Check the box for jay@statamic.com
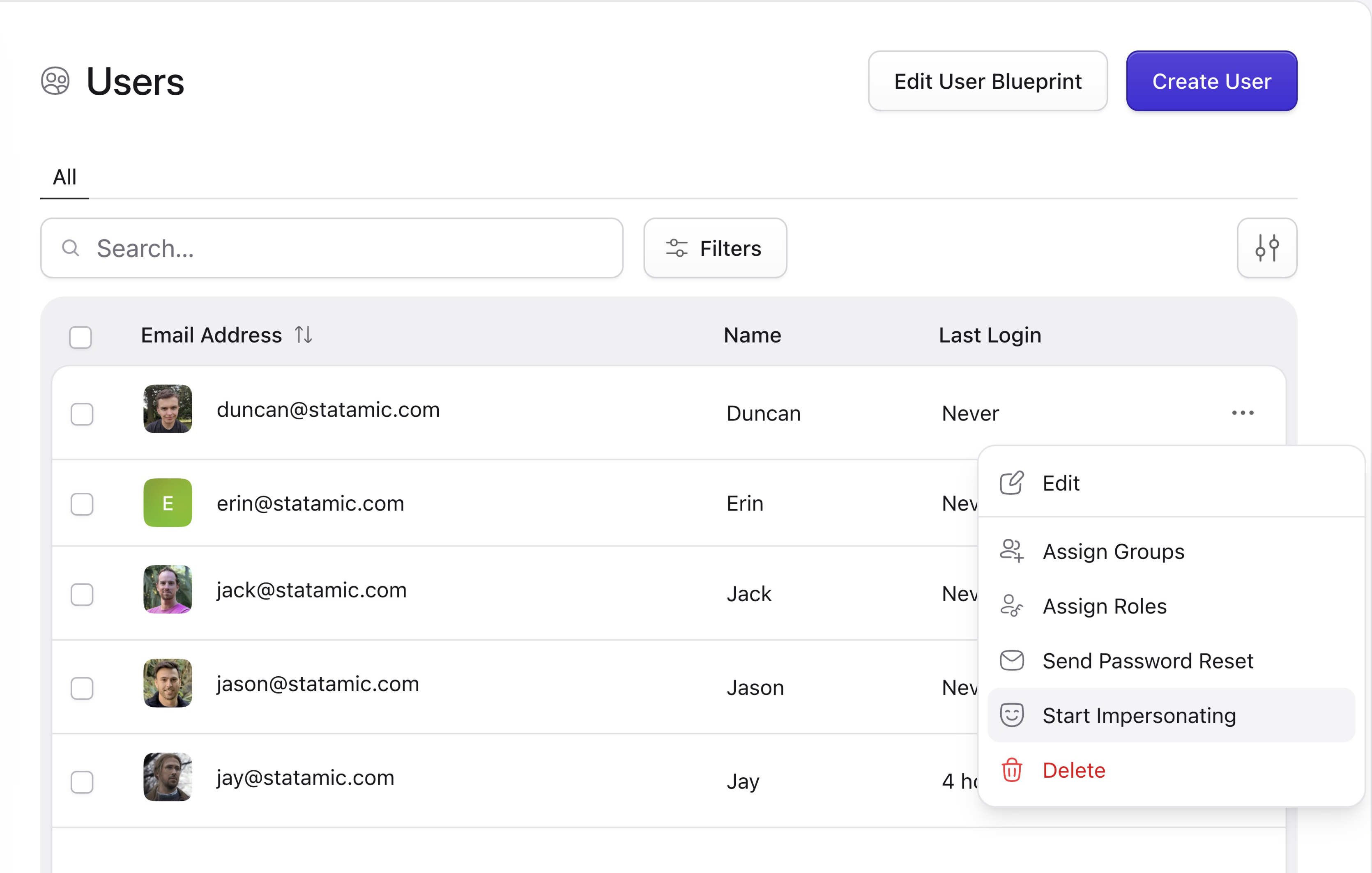The width and height of the screenshot is (1372, 873). 82,782
